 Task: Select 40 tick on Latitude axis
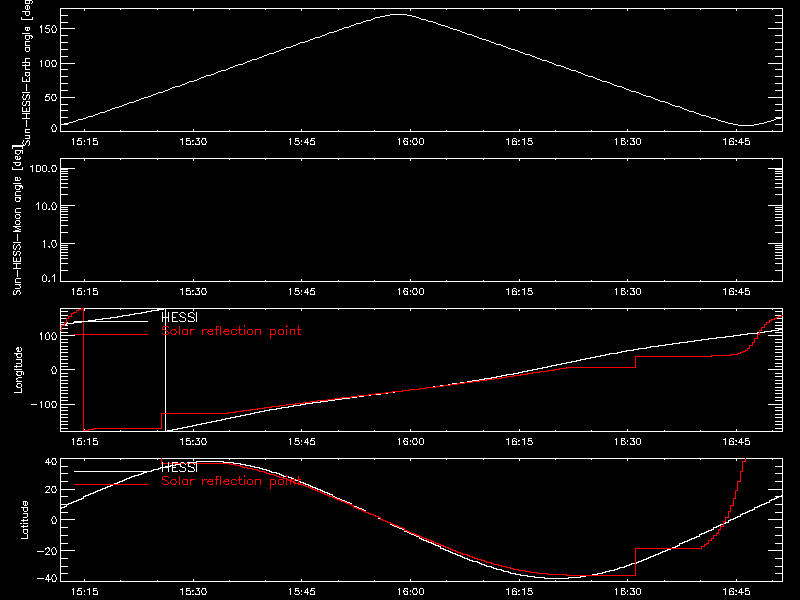click(x=51, y=462)
